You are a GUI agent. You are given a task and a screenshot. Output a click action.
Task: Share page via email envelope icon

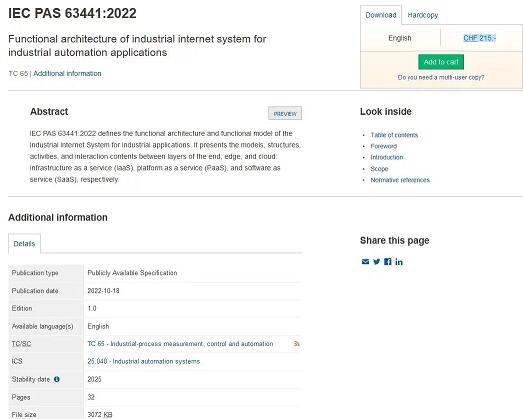(365, 262)
